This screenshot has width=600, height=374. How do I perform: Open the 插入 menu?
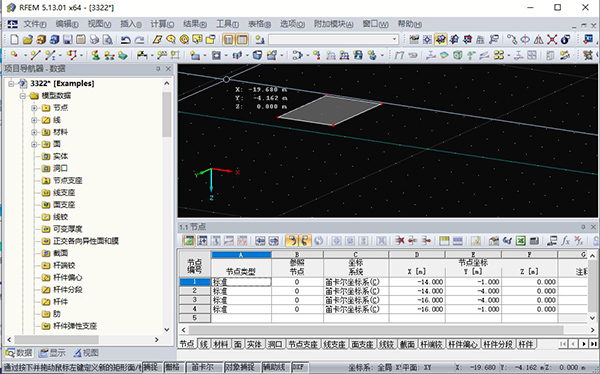[131, 24]
